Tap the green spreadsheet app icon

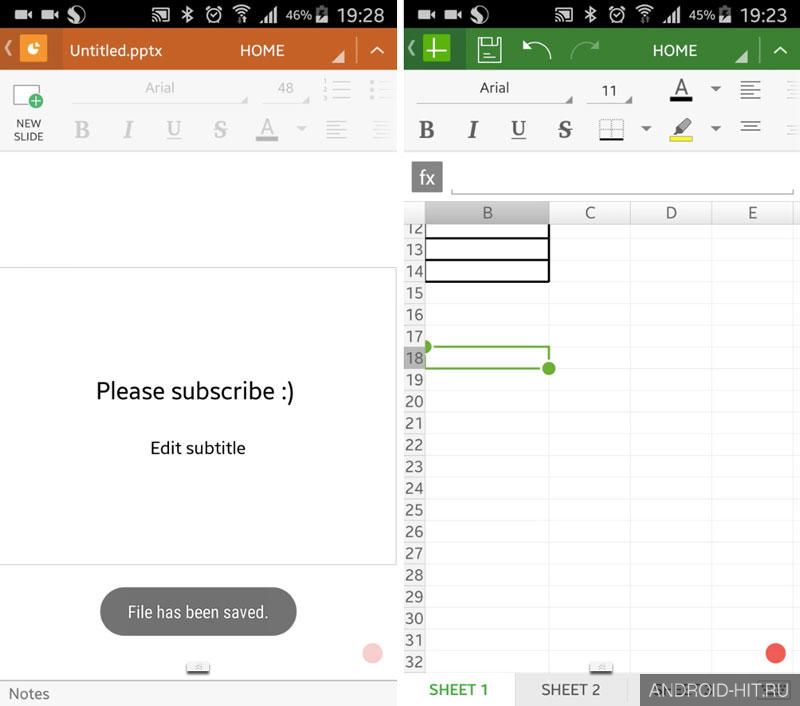[x=436, y=49]
